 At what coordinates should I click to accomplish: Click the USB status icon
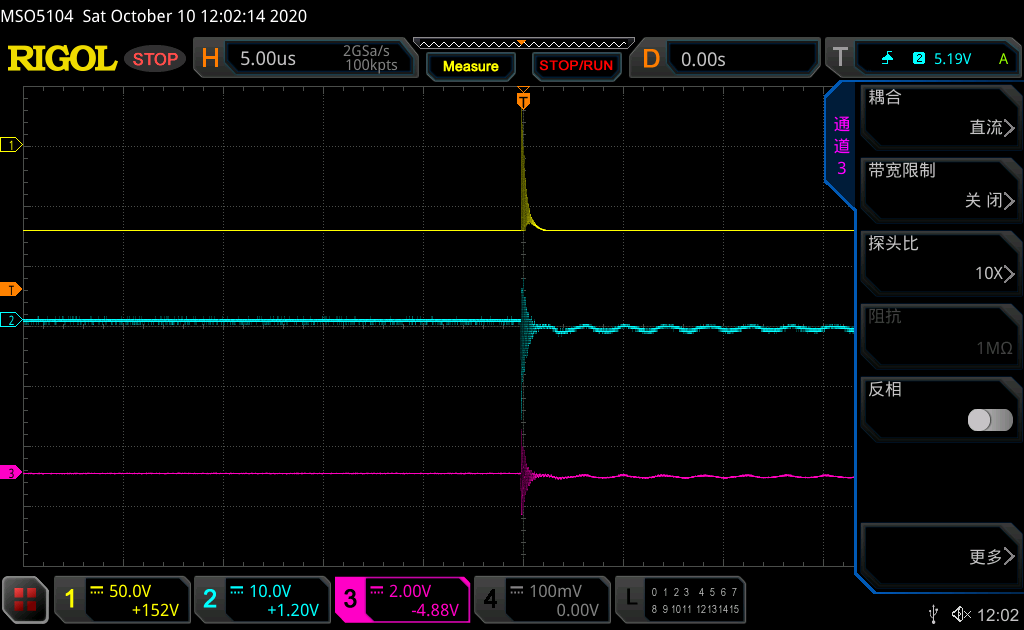934,613
